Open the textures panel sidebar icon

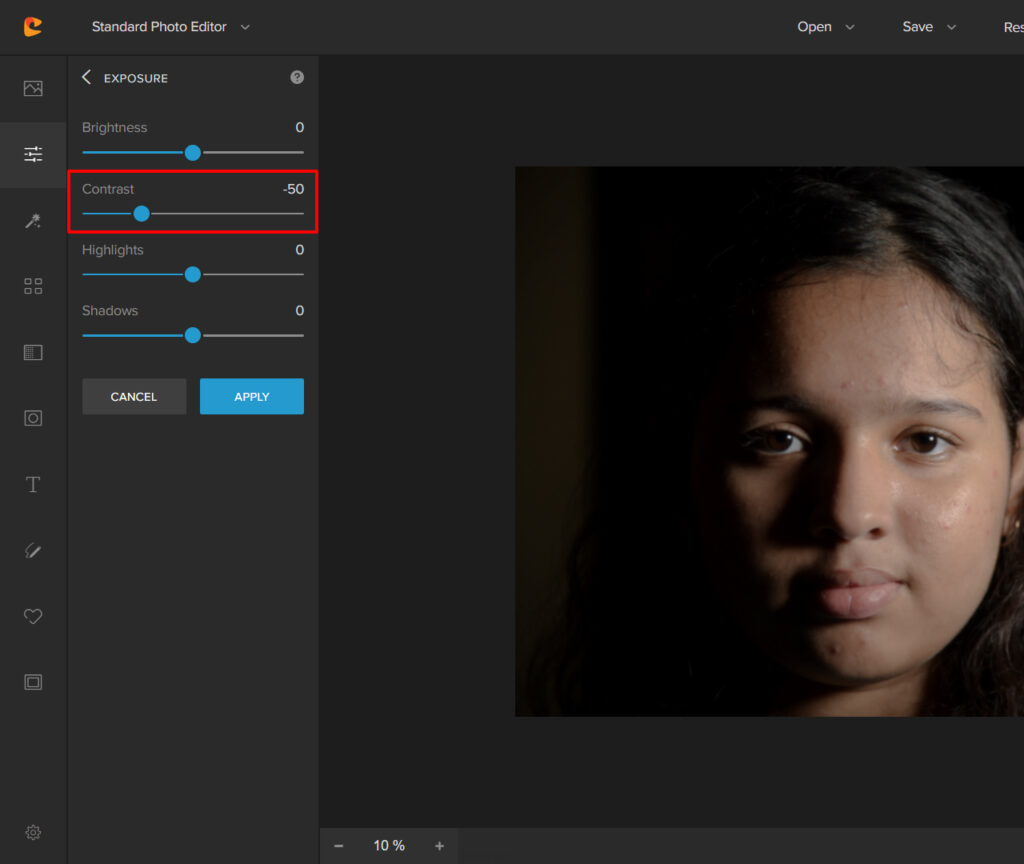pyautogui.click(x=33, y=353)
